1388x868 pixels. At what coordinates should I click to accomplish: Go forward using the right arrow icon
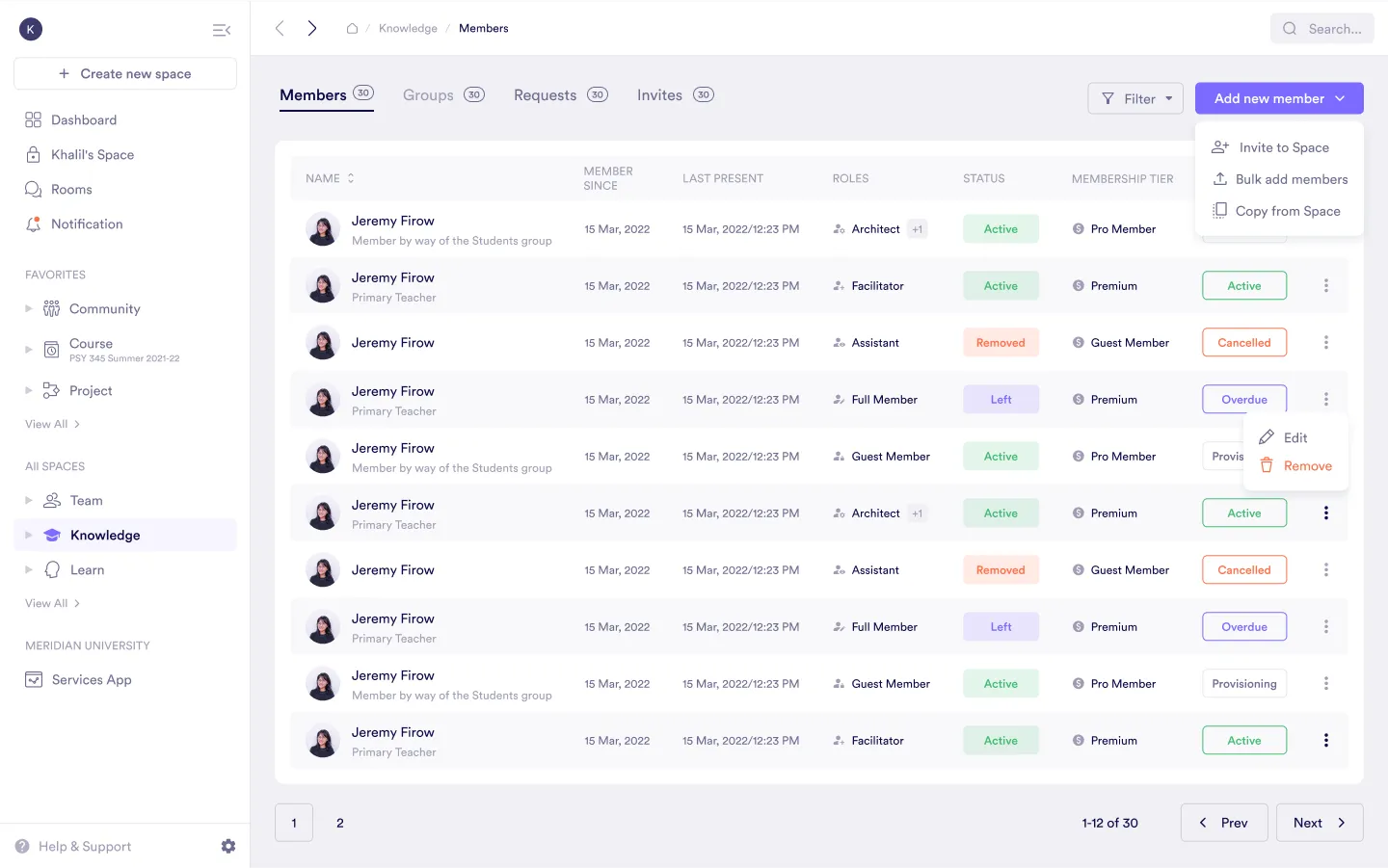tap(312, 29)
